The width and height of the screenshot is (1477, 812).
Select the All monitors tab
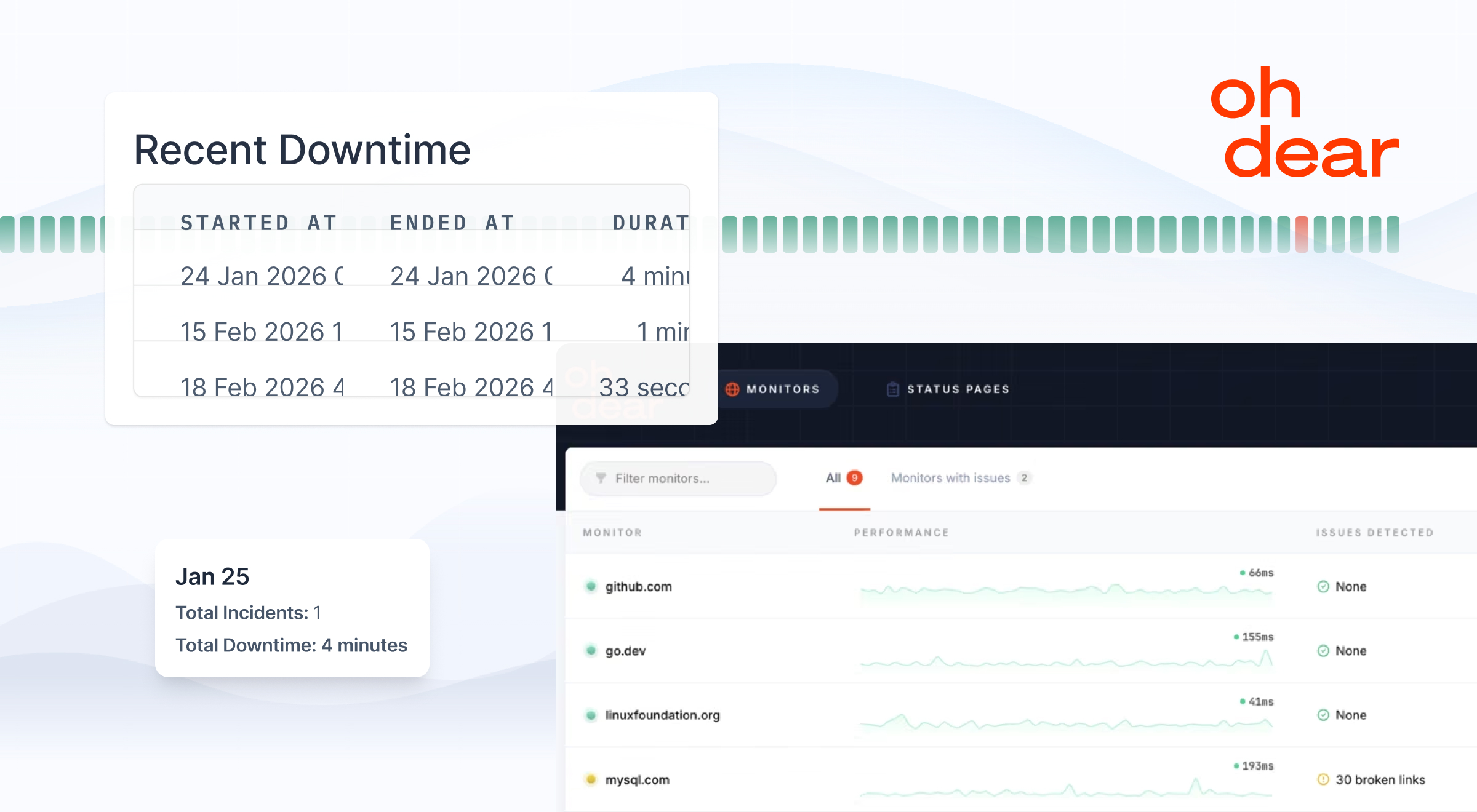844,478
